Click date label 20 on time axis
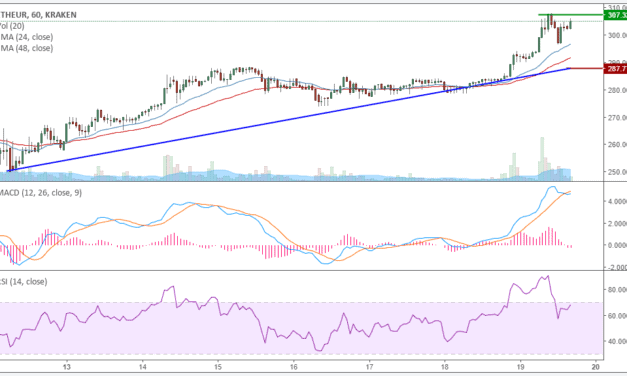Viewport: 627px width, 376px height. (x=596, y=367)
